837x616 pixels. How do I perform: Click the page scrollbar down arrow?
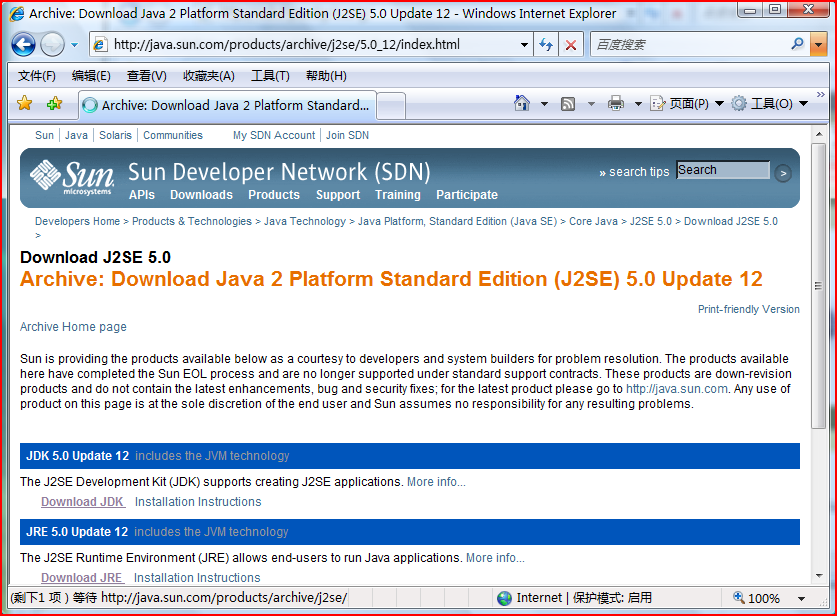pos(818,576)
